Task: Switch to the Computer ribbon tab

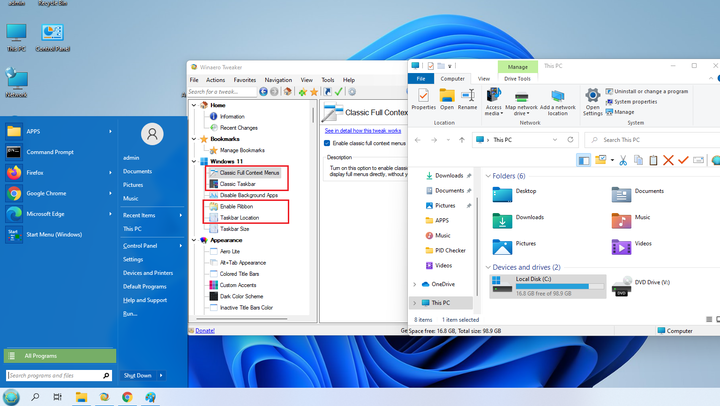Action: pyautogui.click(x=452, y=79)
